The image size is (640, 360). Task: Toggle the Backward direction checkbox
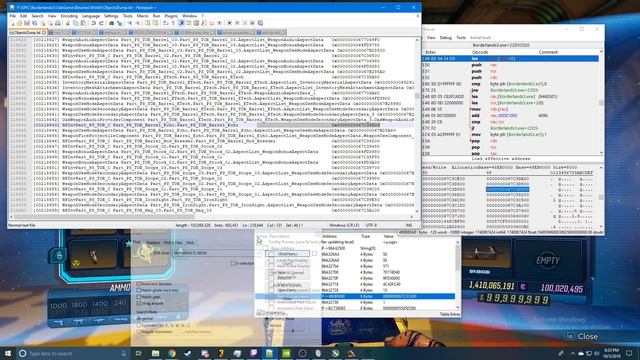(139, 284)
